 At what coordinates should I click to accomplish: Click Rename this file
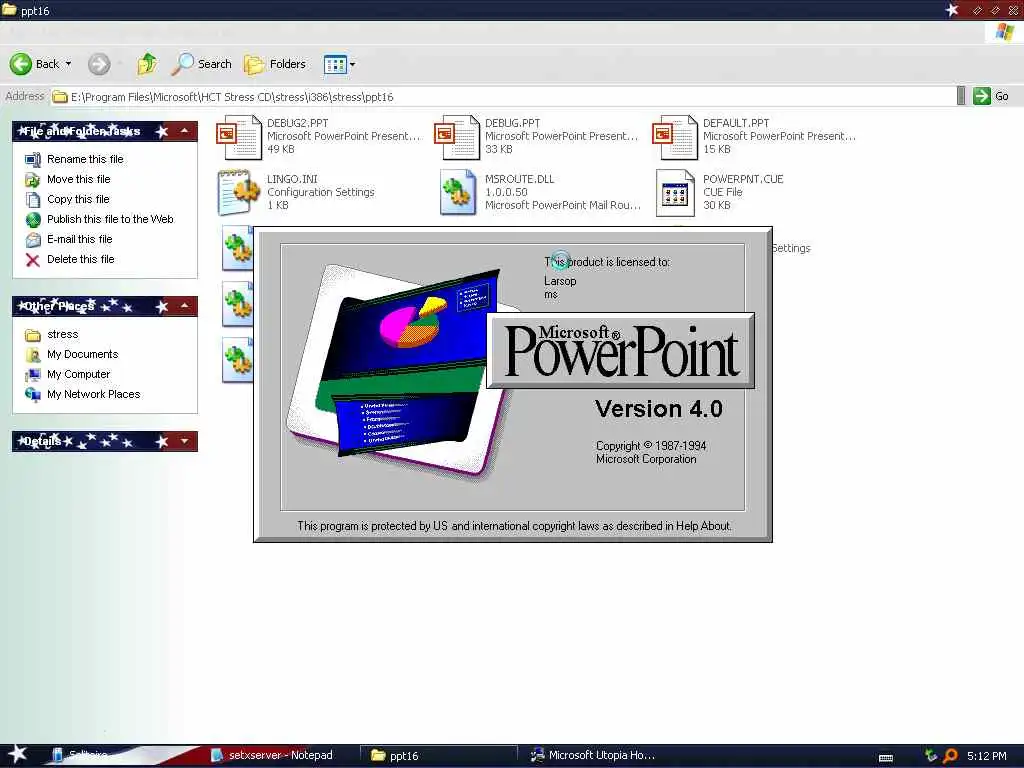85,159
